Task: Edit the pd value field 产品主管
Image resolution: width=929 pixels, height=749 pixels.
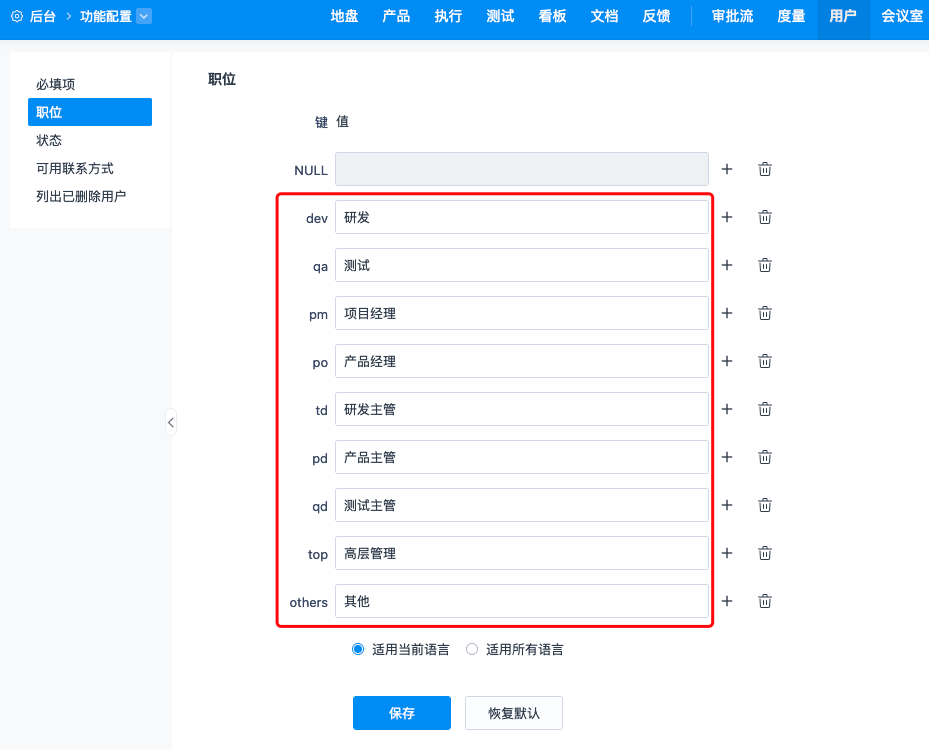Action: pos(522,457)
